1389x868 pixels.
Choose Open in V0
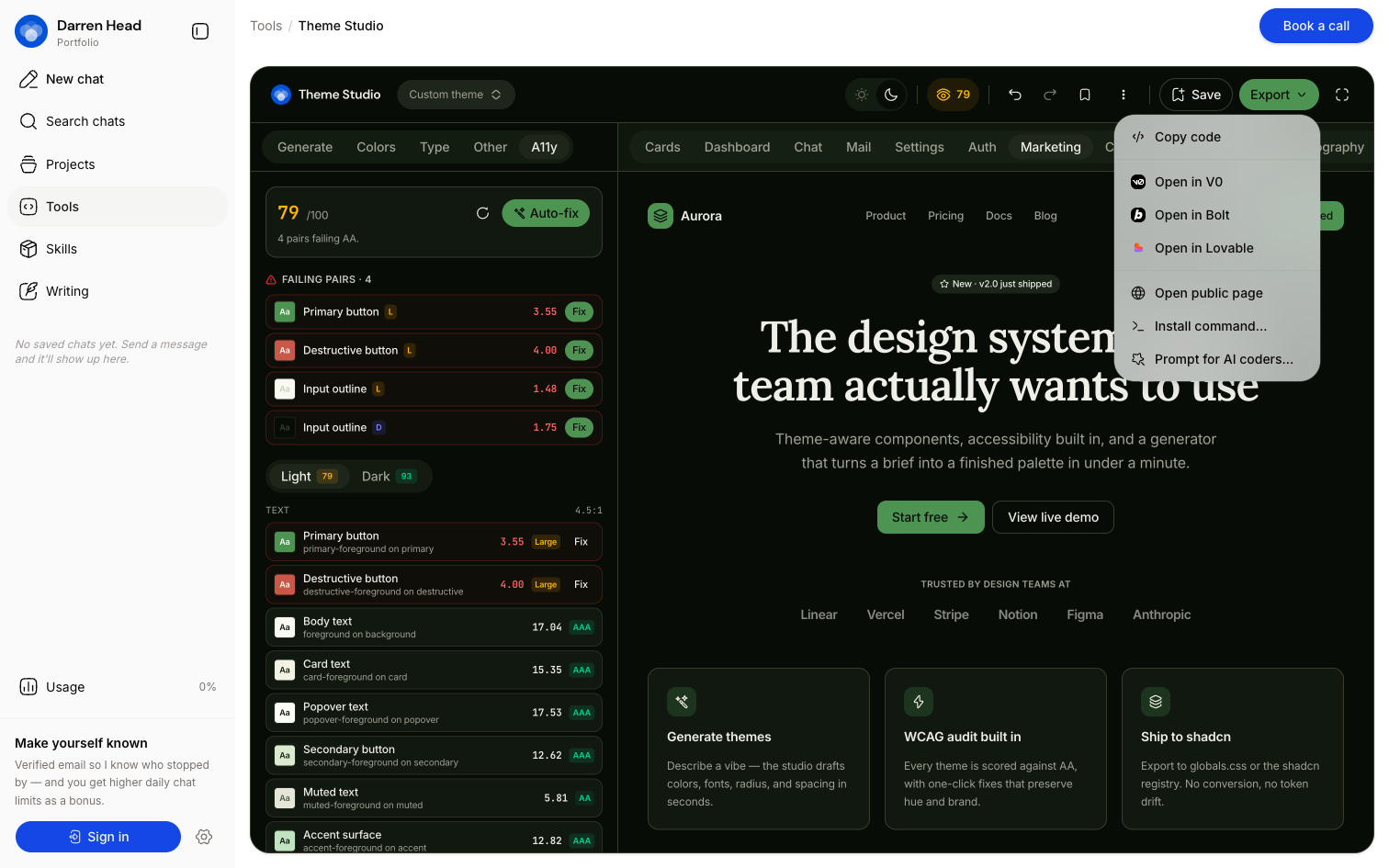[x=1217, y=182]
